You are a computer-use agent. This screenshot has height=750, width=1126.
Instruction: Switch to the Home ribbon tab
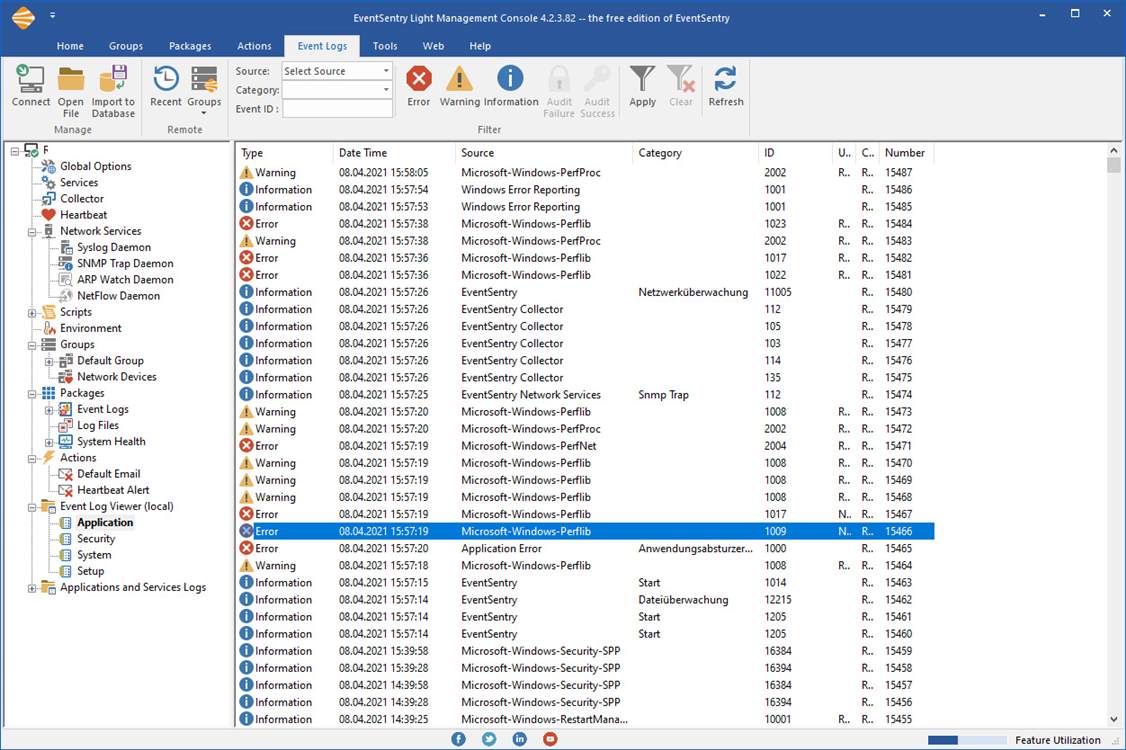click(x=70, y=46)
